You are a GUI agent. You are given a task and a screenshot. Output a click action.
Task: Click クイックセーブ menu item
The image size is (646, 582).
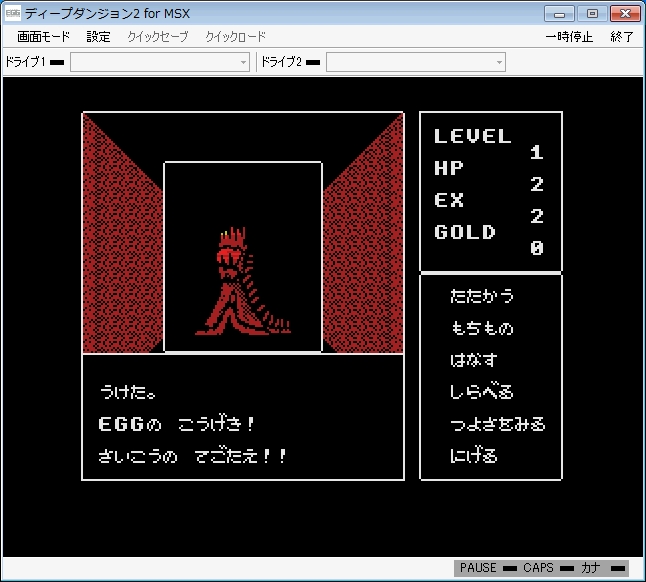coord(158,37)
